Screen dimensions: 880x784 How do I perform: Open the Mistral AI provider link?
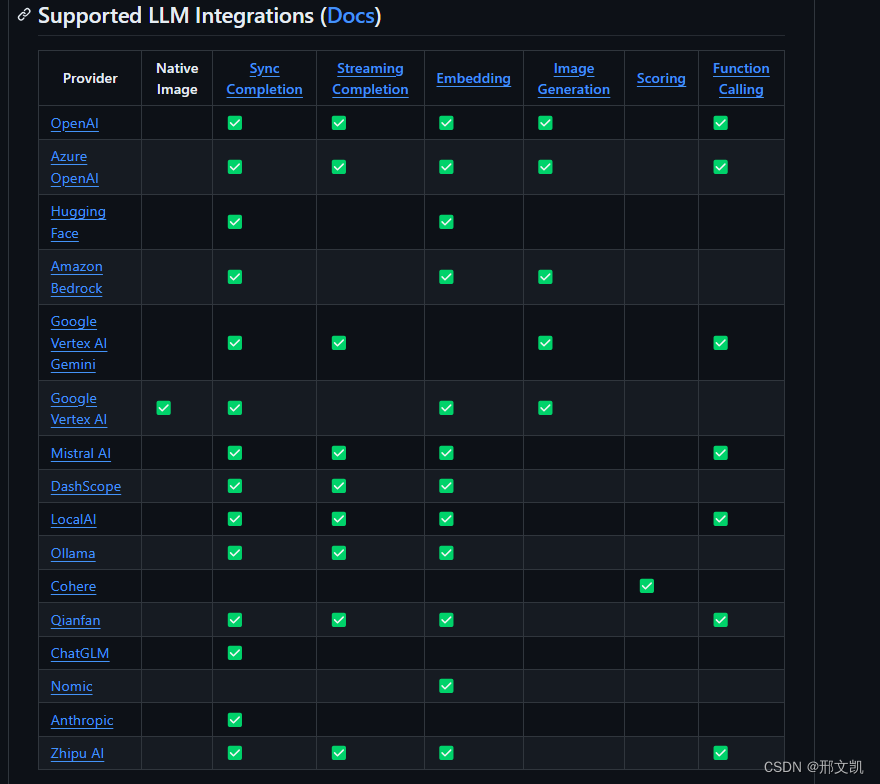81,453
